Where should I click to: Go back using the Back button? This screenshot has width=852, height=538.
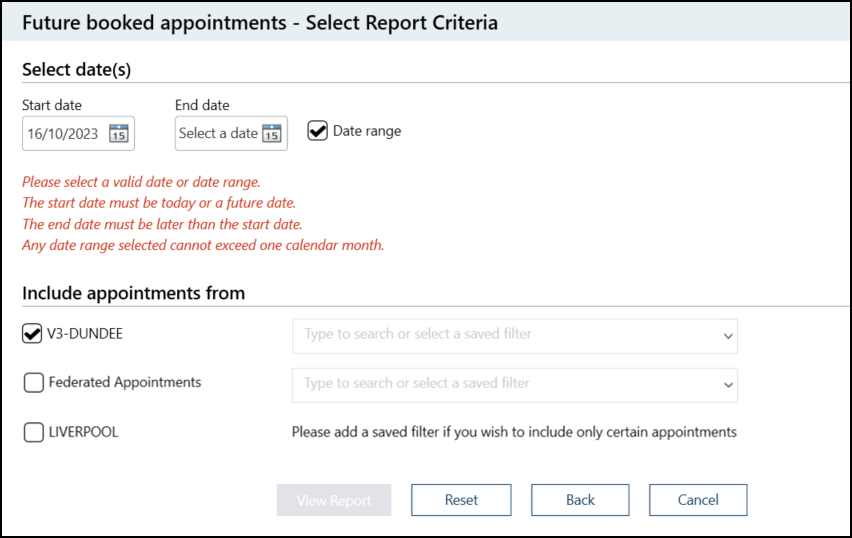click(580, 500)
